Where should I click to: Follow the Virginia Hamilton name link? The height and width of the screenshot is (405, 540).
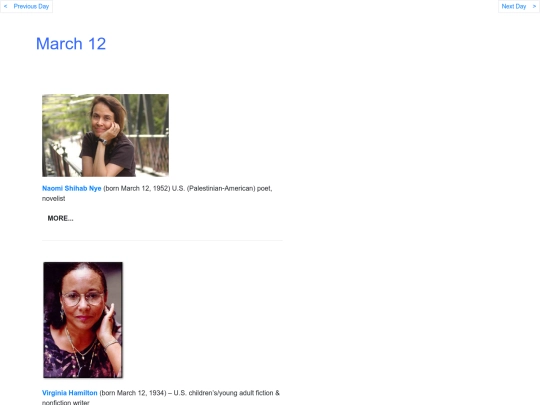70,393
